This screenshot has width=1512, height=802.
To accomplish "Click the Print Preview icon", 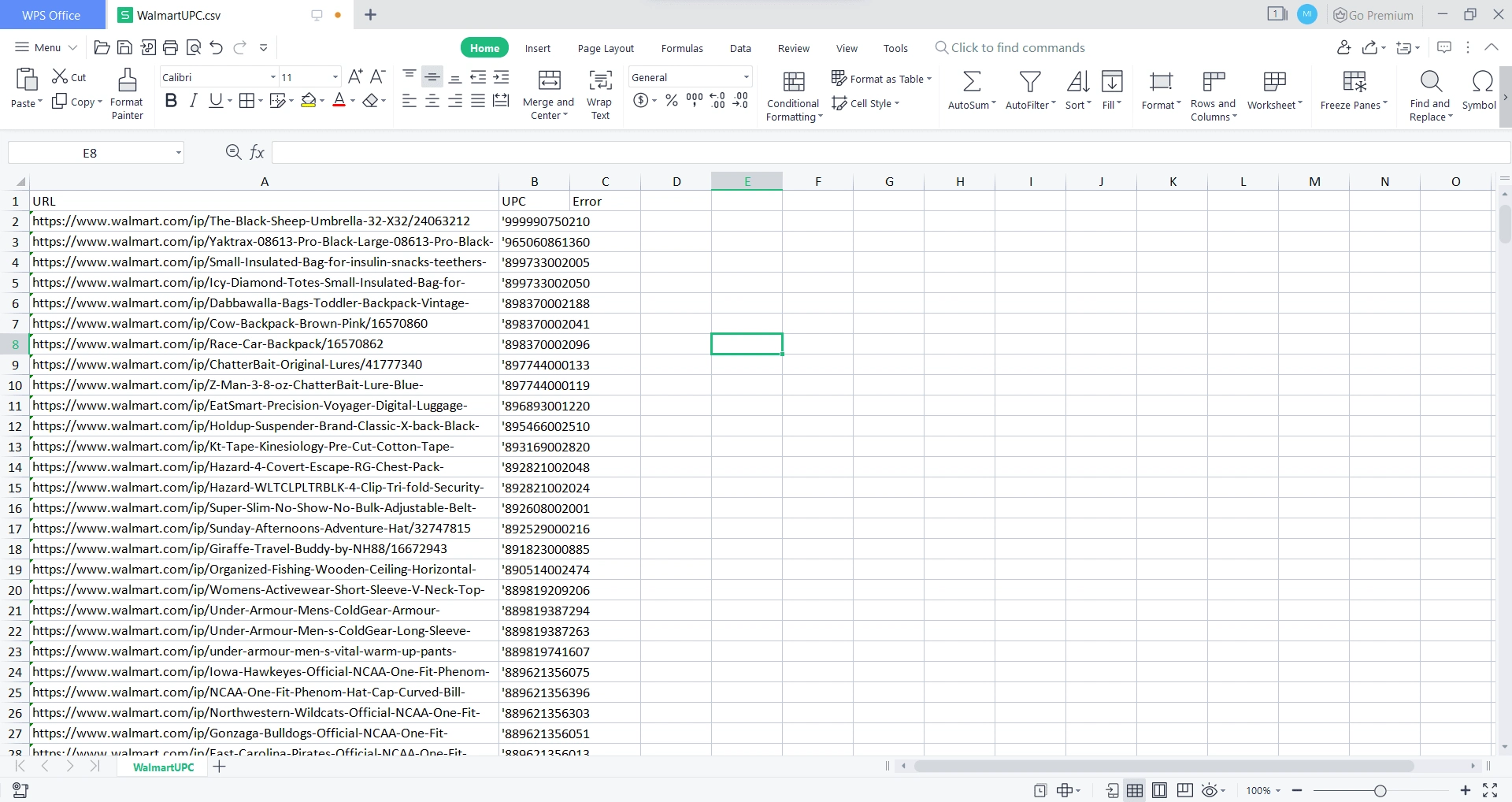I will [194, 47].
